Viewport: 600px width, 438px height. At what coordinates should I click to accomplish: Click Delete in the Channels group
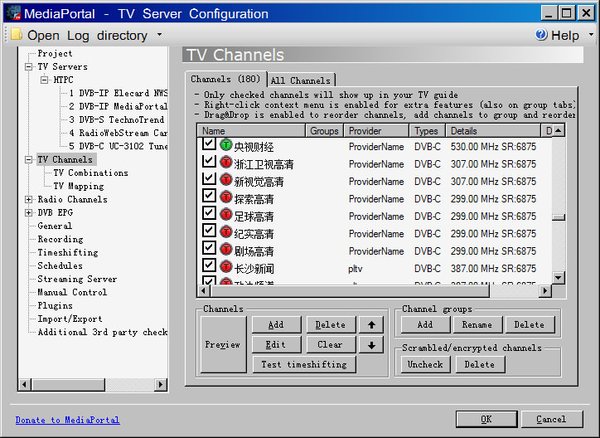331,325
